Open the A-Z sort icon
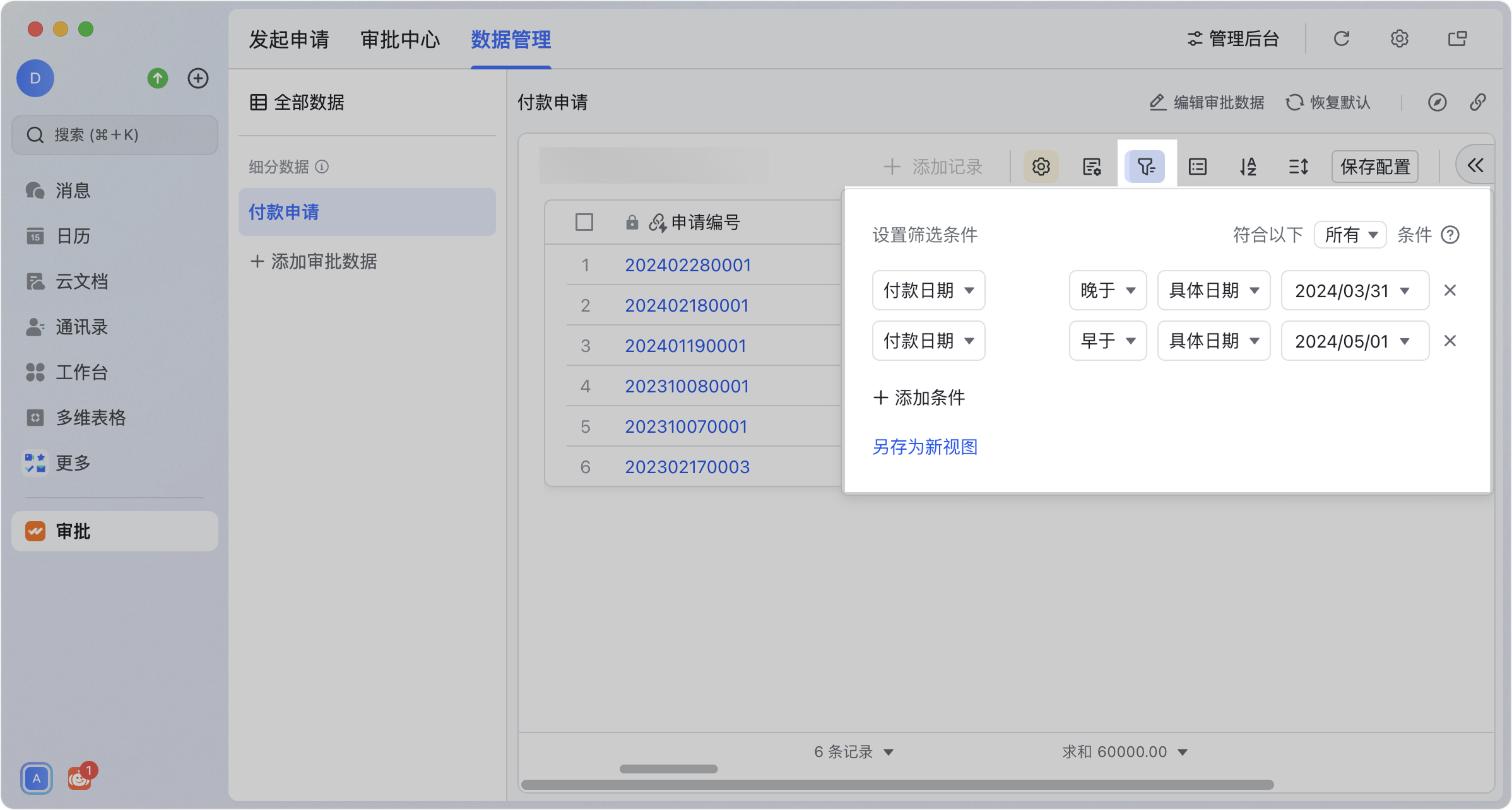Viewport: 1512px width, 810px height. 1248,167
